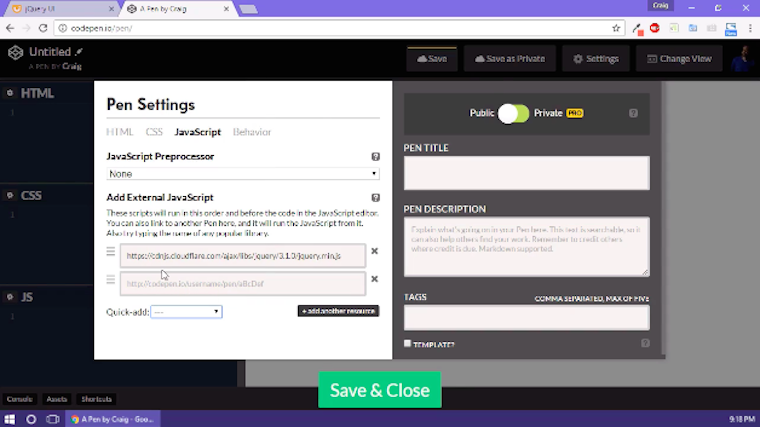
Task: Open Task View on taskbar
Action: tap(52, 419)
